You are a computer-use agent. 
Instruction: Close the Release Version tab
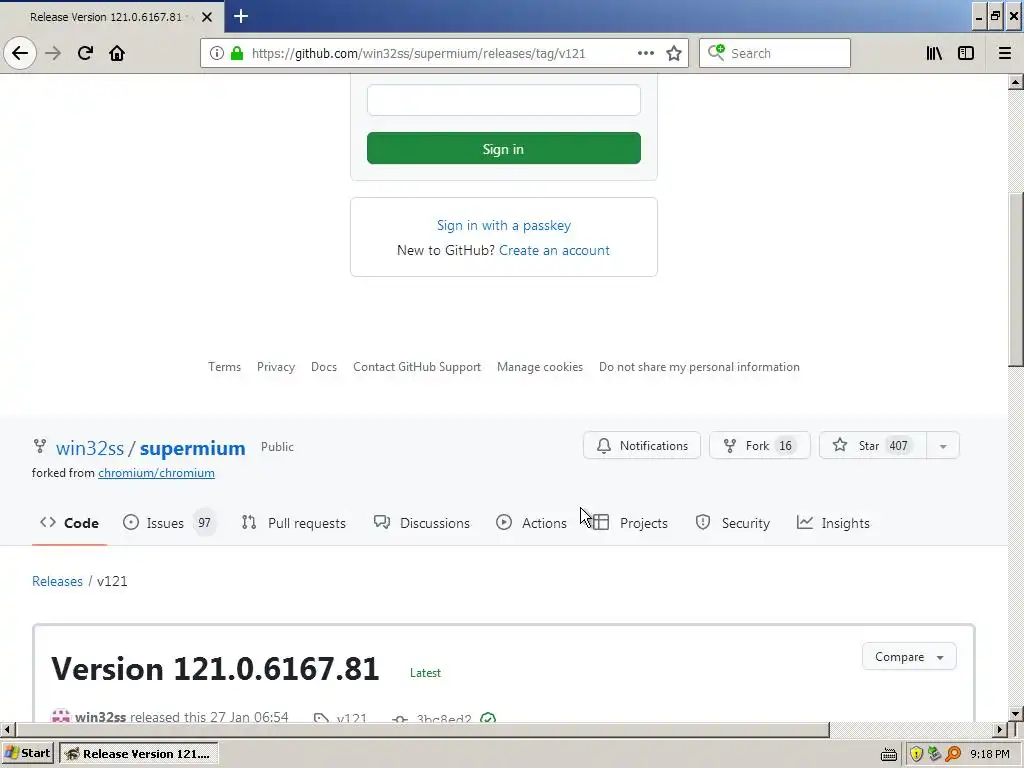tap(207, 17)
